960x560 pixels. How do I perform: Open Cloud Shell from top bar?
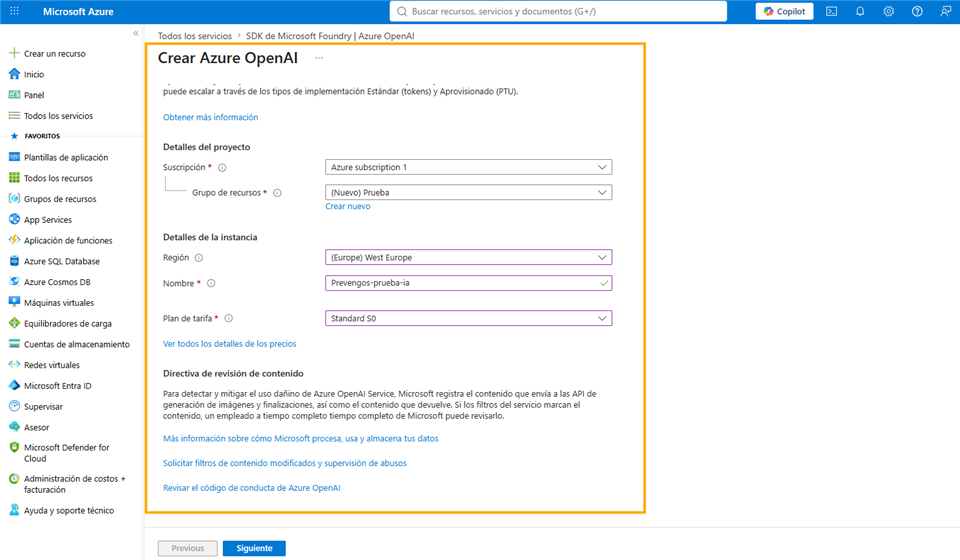(x=831, y=11)
